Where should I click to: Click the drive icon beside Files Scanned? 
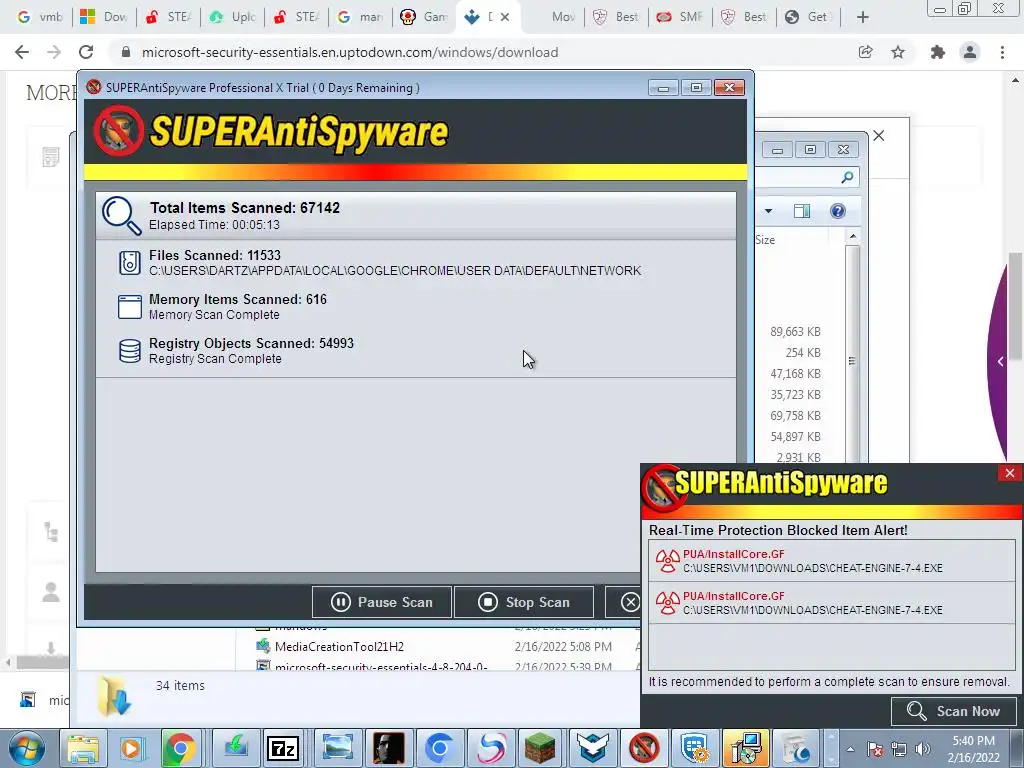coord(129,263)
